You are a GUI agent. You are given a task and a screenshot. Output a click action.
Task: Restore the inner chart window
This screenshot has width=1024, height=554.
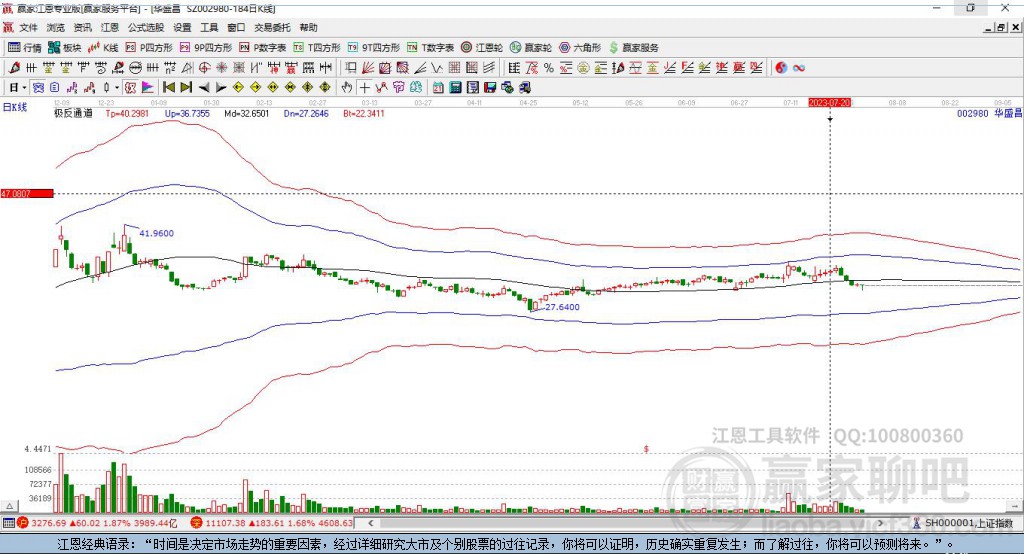1000,27
